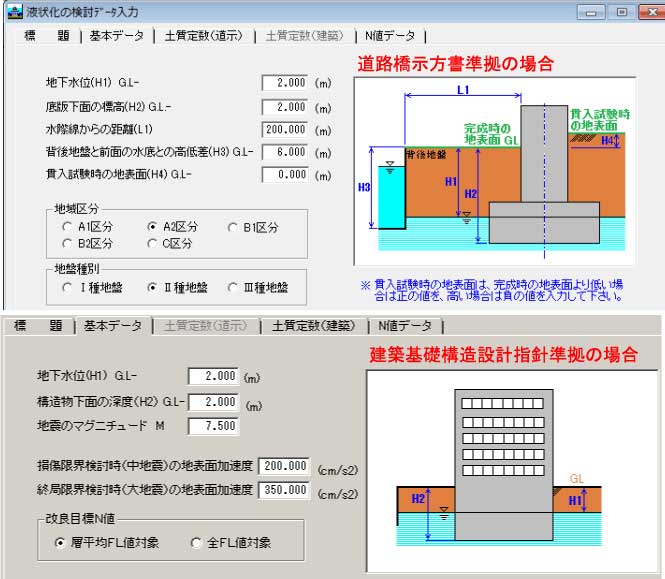Click the 水際線からの距離(L1) input field
665x579 pixels.
(285, 129)
